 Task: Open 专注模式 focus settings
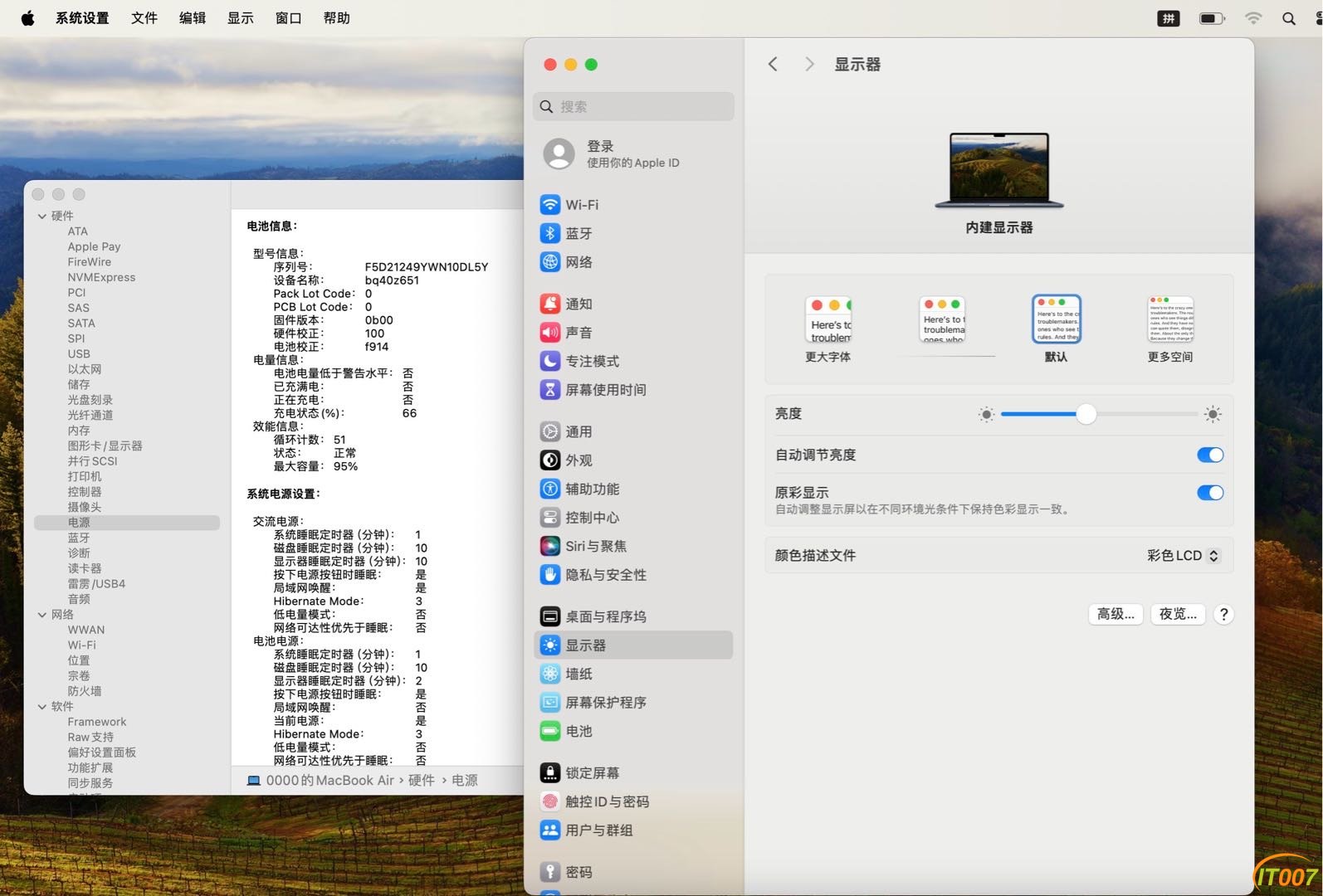(633, 362)
